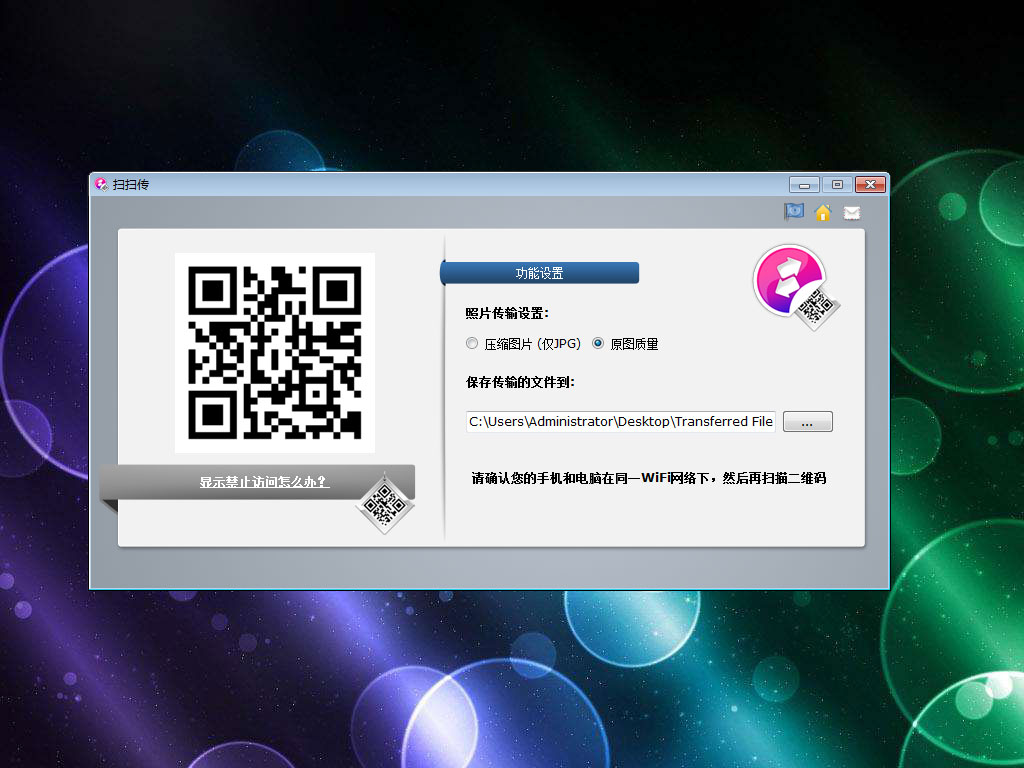
Task: Maximize the 扫扫传 window
Action: click(x=837, y=185)
